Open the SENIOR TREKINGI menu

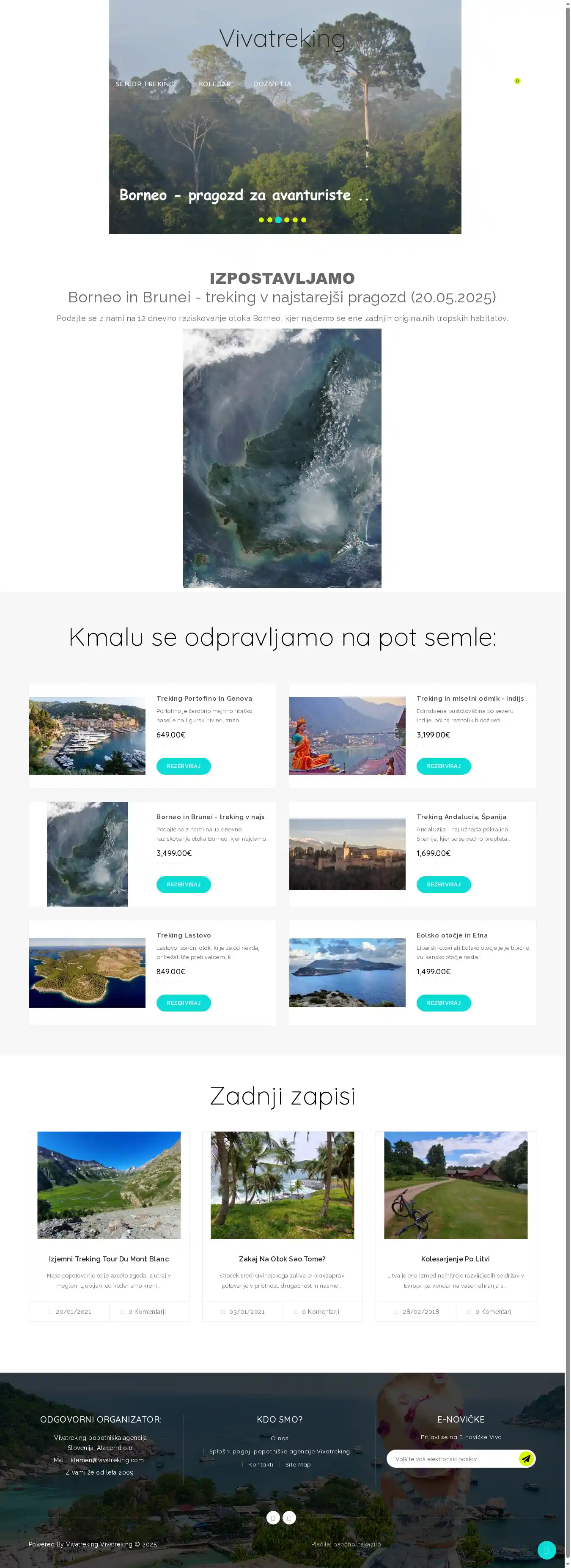(x=145, y=84)
